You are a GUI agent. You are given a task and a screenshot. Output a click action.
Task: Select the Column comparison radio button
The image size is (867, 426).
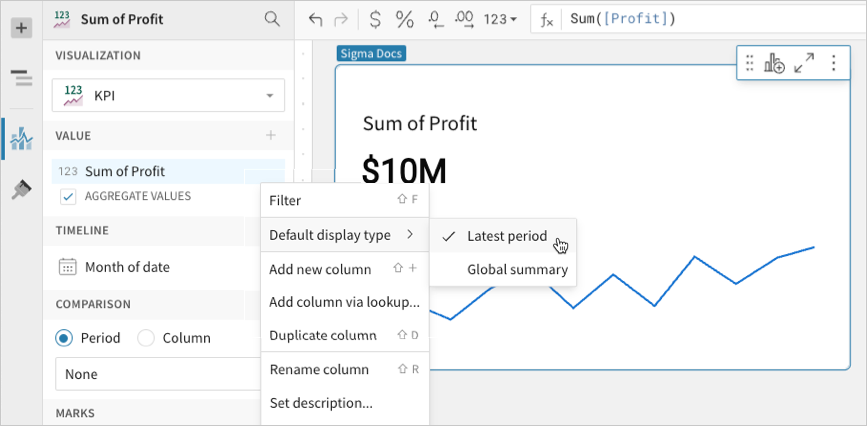point(146,338)
